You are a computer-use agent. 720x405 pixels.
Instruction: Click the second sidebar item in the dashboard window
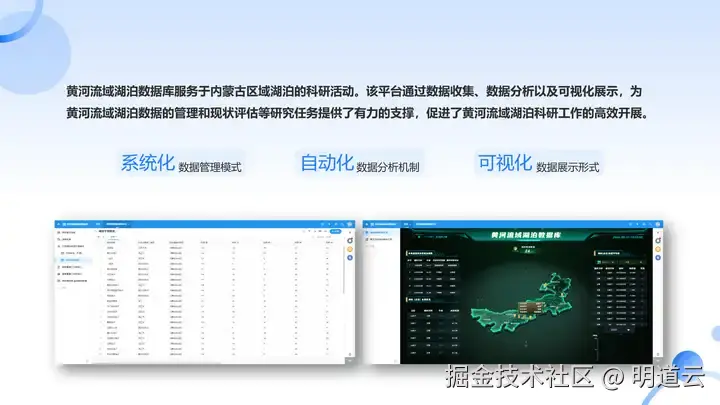coord(381,239)
